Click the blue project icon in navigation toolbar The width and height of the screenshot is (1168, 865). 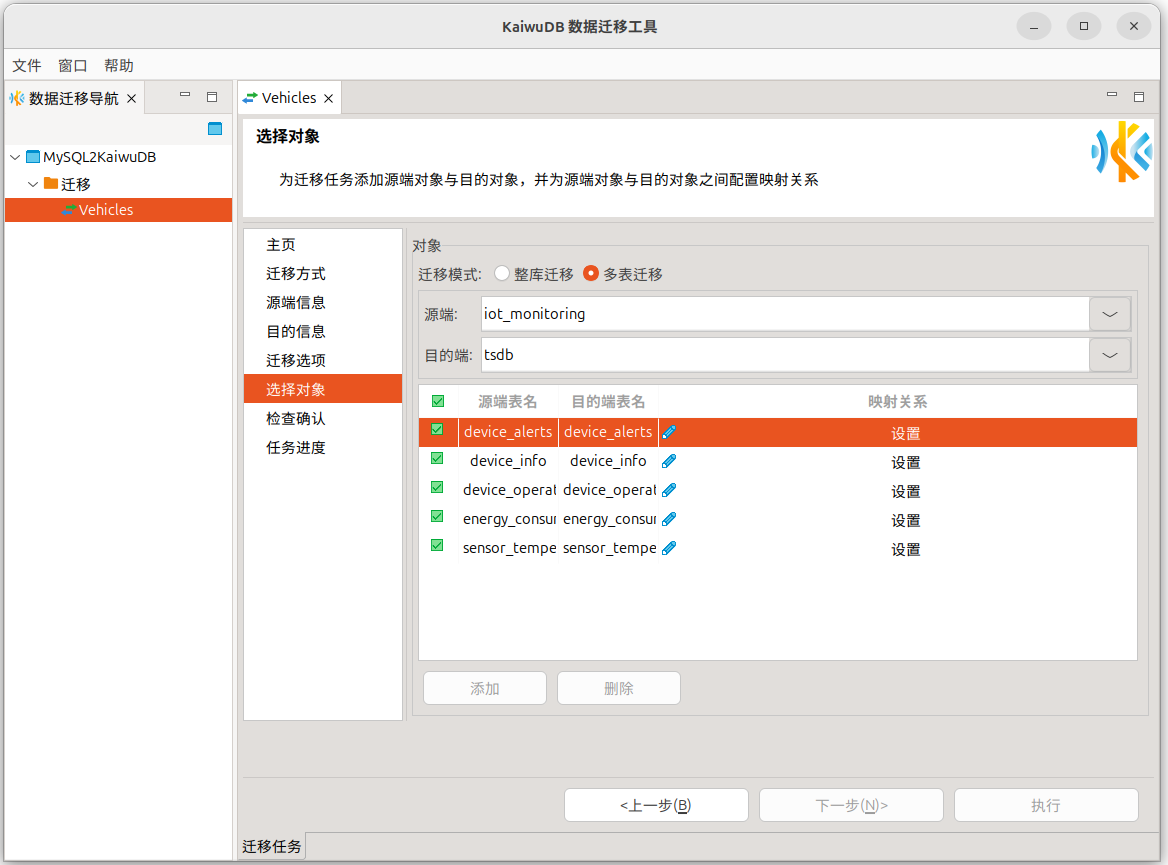click(215, 129)
